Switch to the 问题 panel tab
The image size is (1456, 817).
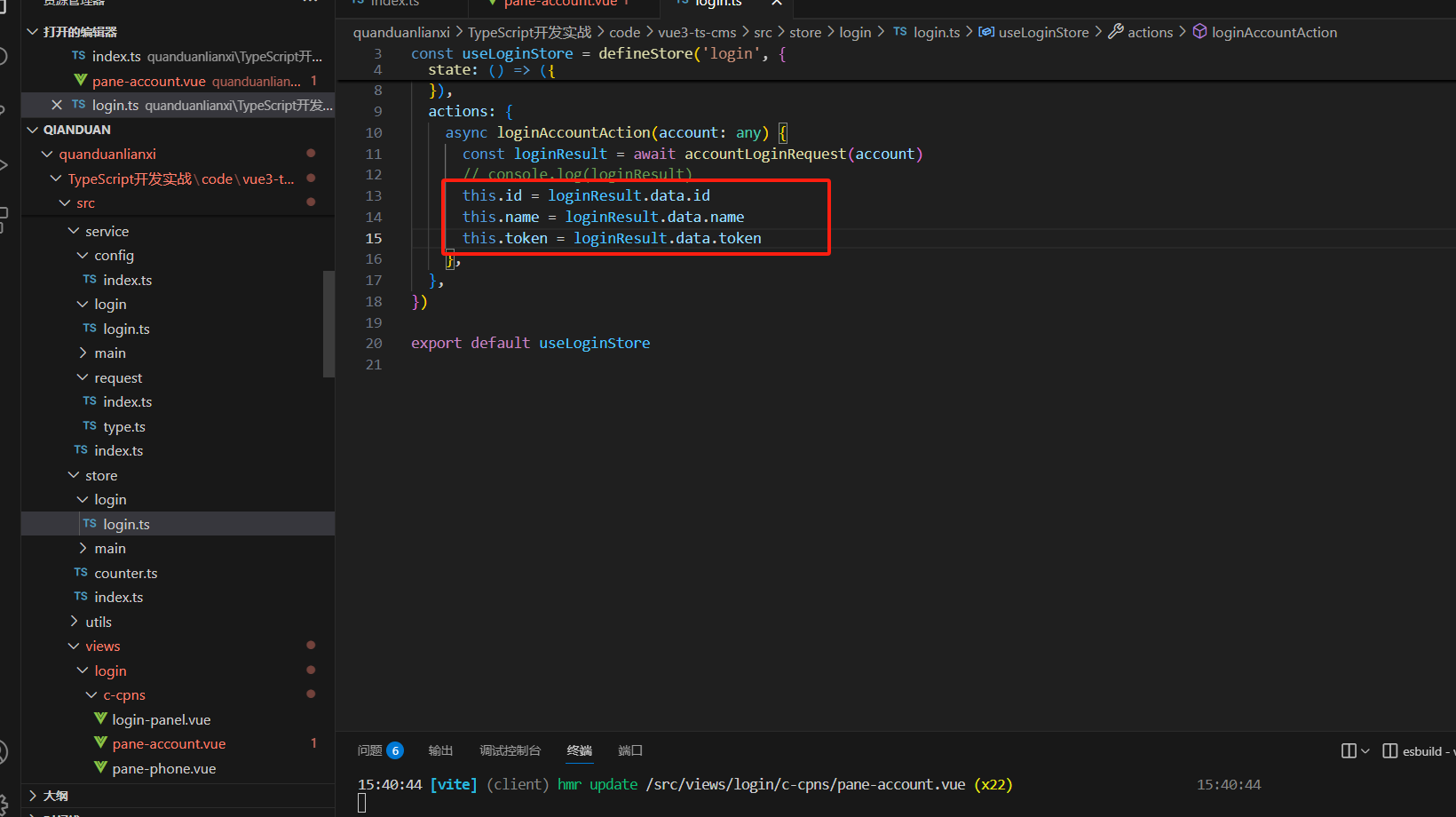point(369,750)
